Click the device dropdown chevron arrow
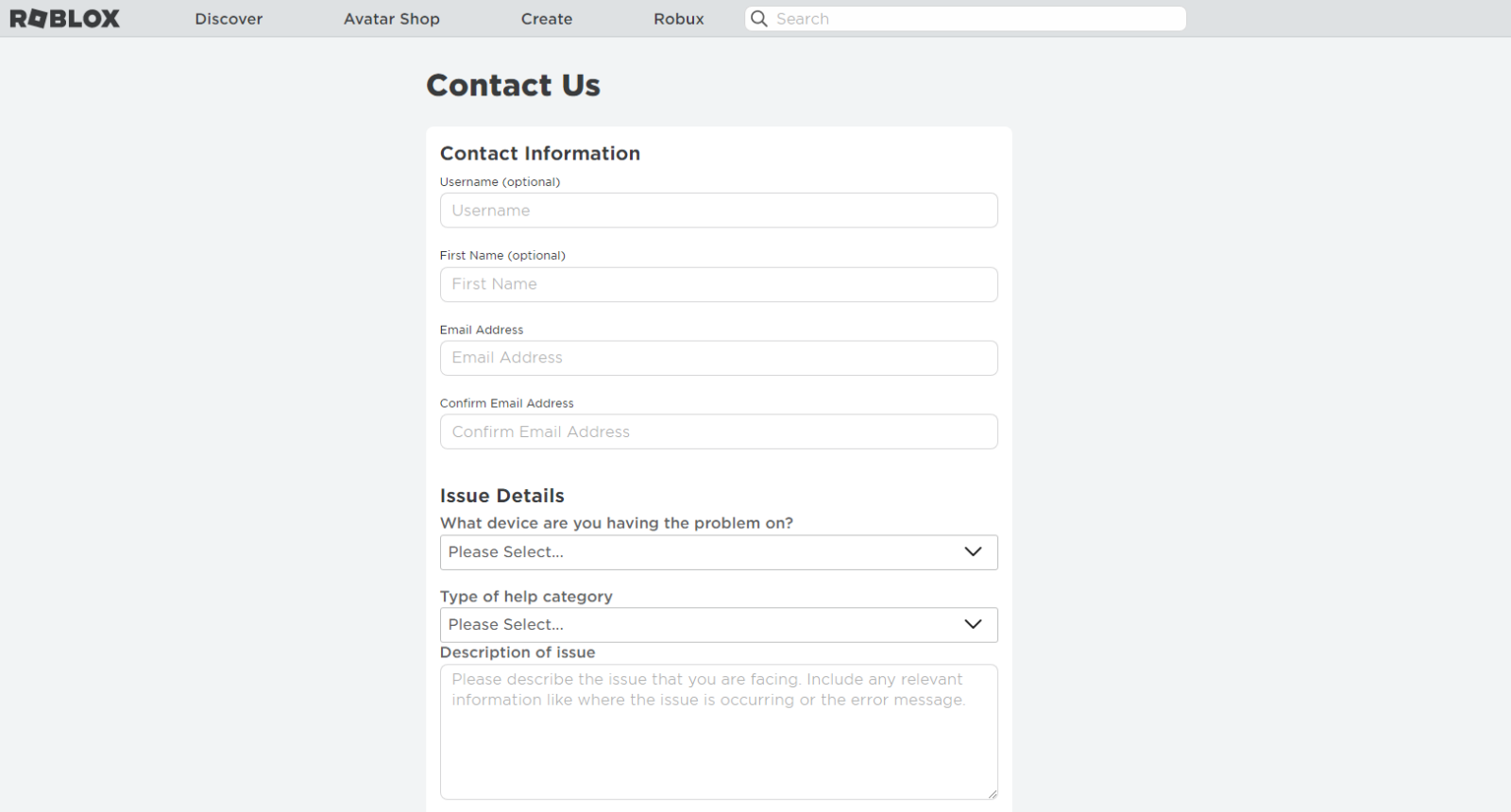The height and width of the screenshot is (812, 1511). 973,552
